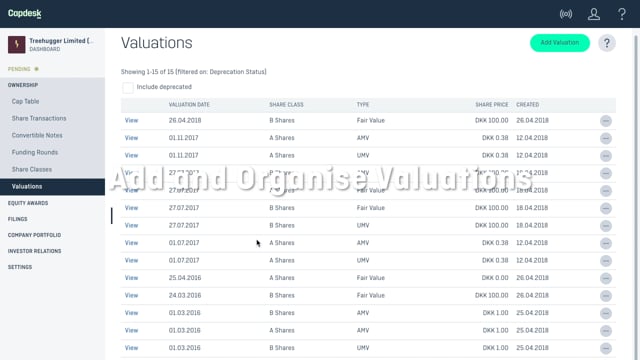640x360 pixels.
Task: Open row menu for 01.03.2016 A Shares AMV
Action: click(x=606, y=331)
